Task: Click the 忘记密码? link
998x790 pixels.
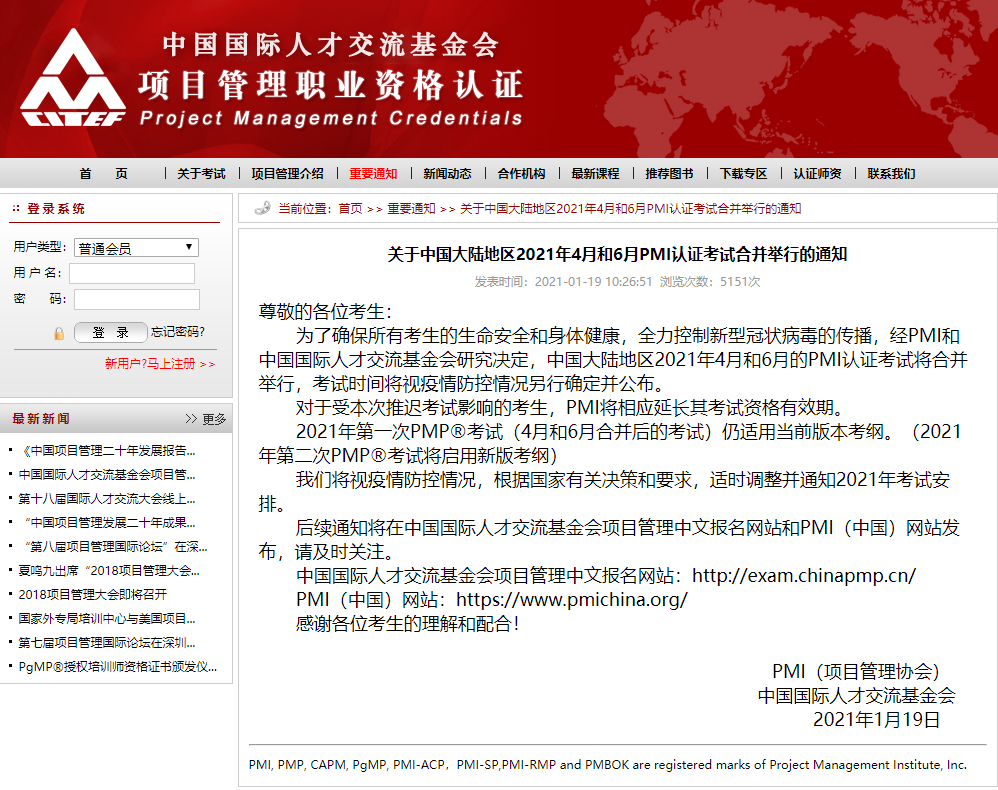Action: (x=178, y=332)
